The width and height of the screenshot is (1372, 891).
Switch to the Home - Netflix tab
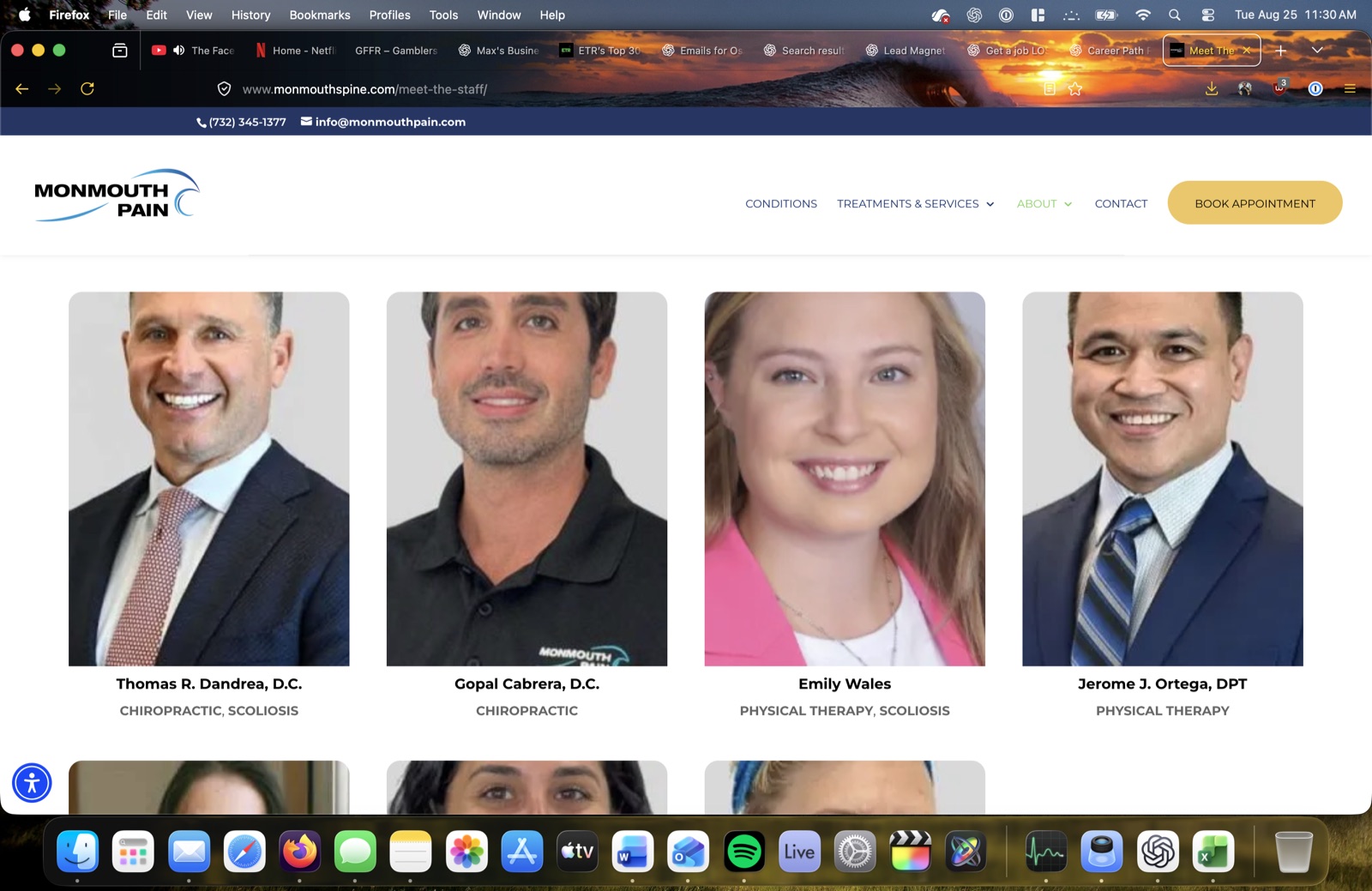(x=295, y=51)
